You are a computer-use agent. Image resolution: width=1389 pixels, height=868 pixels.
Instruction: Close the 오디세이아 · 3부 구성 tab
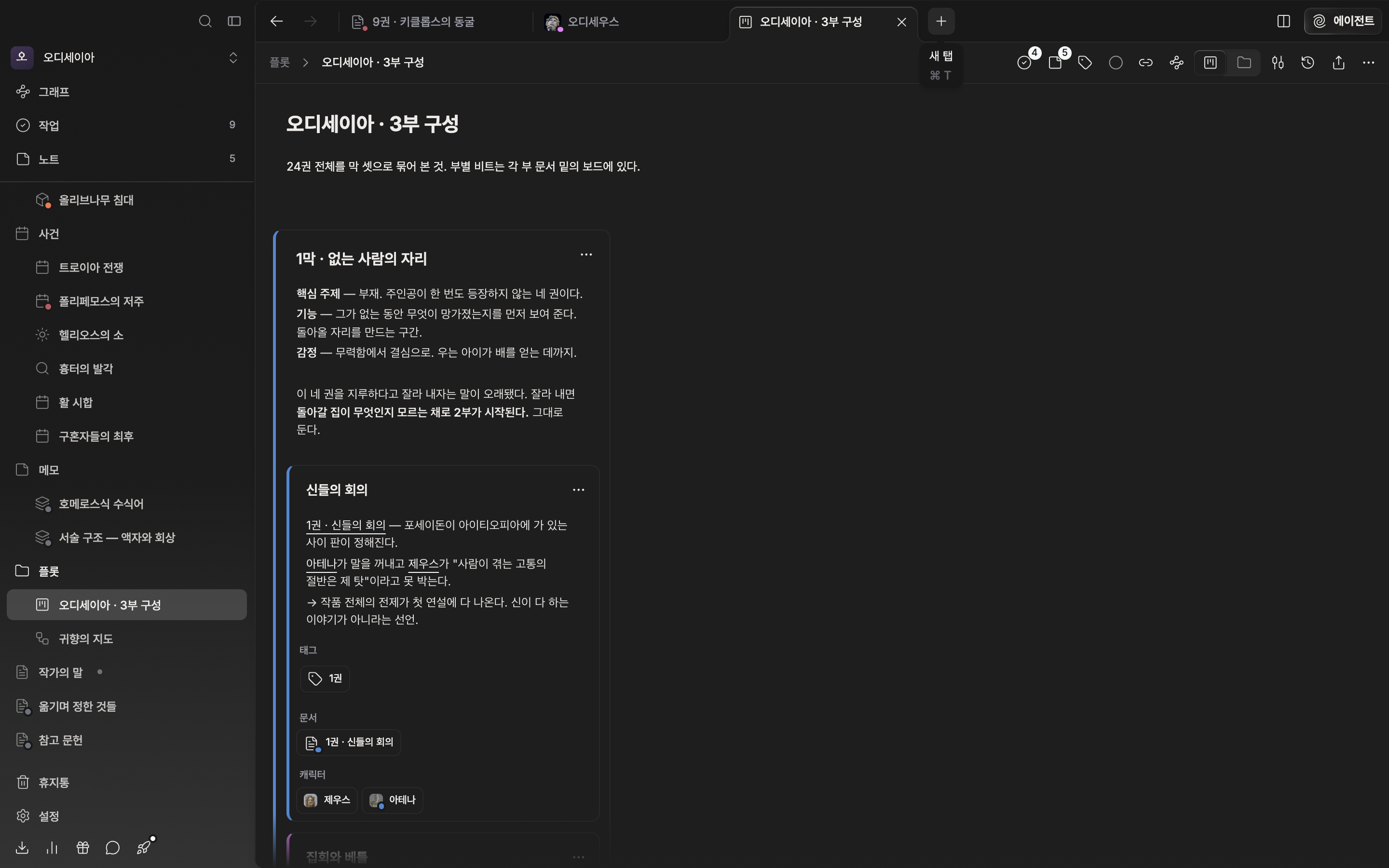pyautogui.click(x=902, y=22)
